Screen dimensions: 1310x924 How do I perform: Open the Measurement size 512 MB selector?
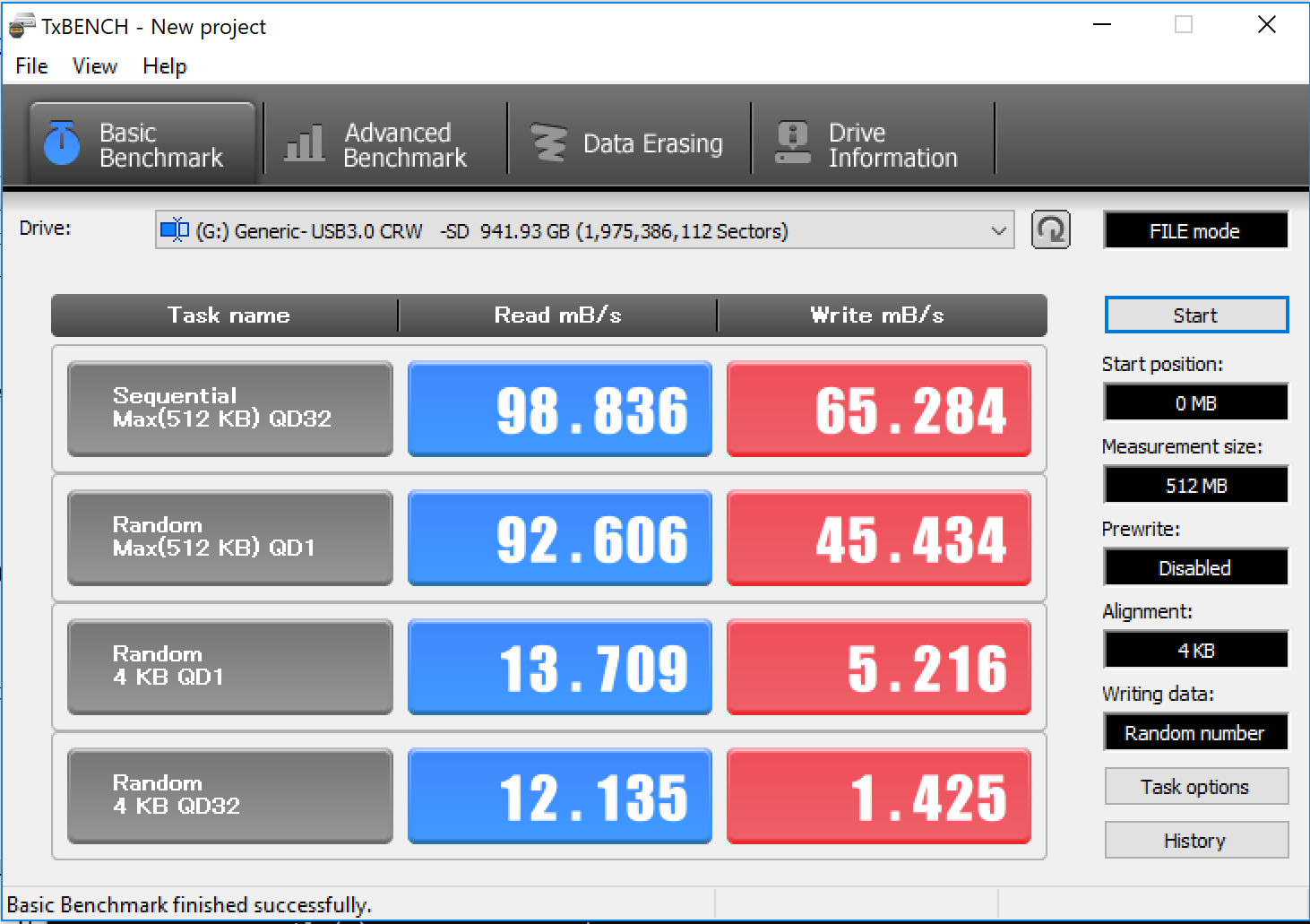[x=1195, y=486]
